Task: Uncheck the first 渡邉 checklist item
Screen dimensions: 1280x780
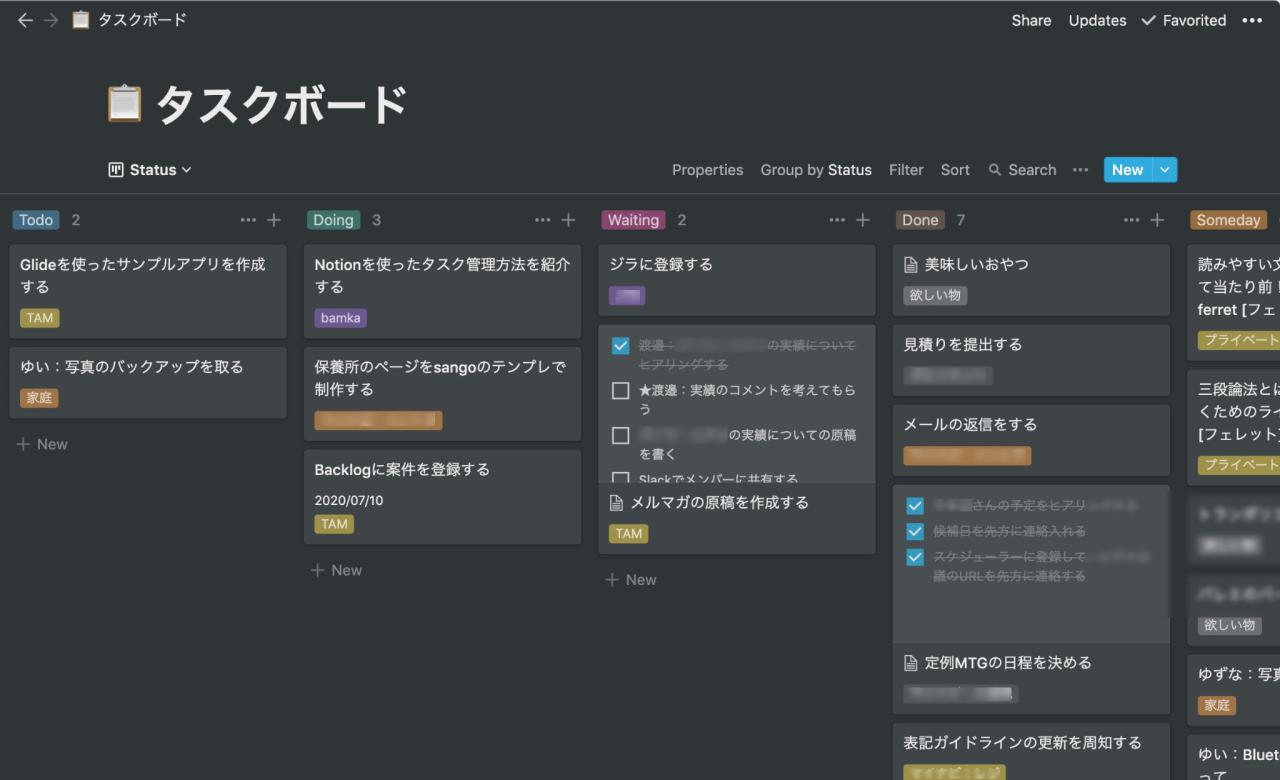Action: [x=620, y=346]
